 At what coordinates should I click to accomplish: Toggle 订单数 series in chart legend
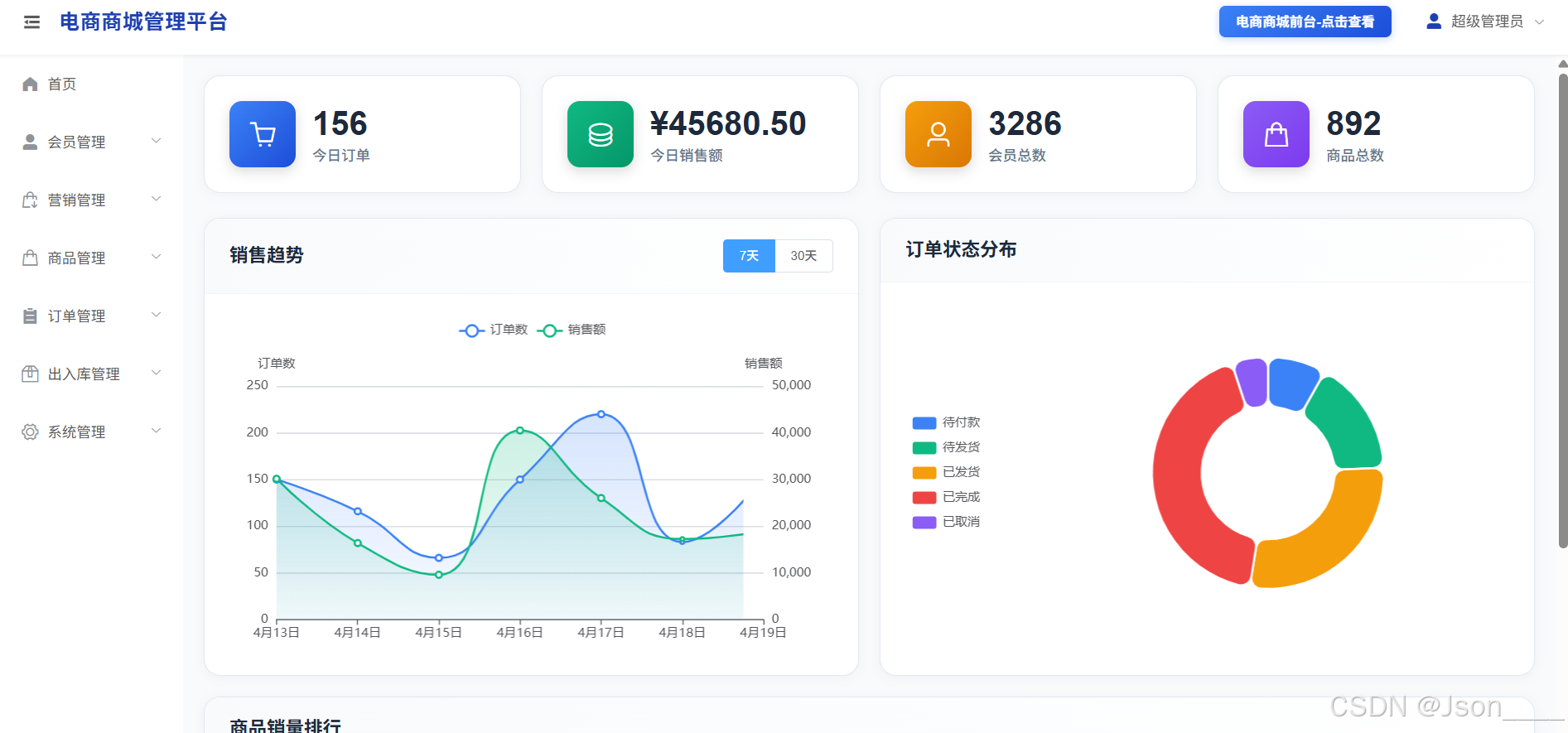point(494,330)
